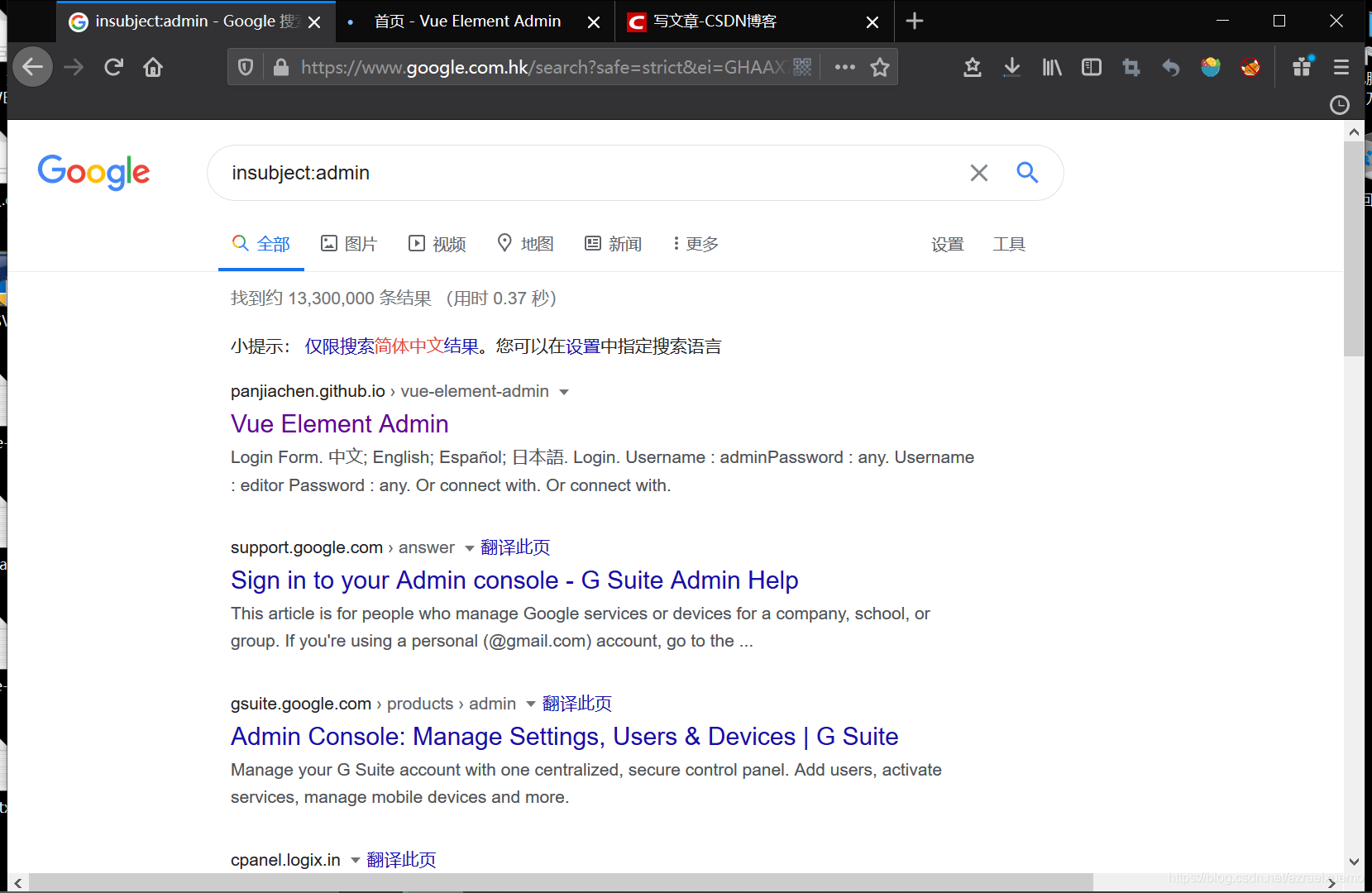Screen dimensions: 1372x893
Task: Take a screenshot with crop icon
Action: click(x=1131, y=67)
